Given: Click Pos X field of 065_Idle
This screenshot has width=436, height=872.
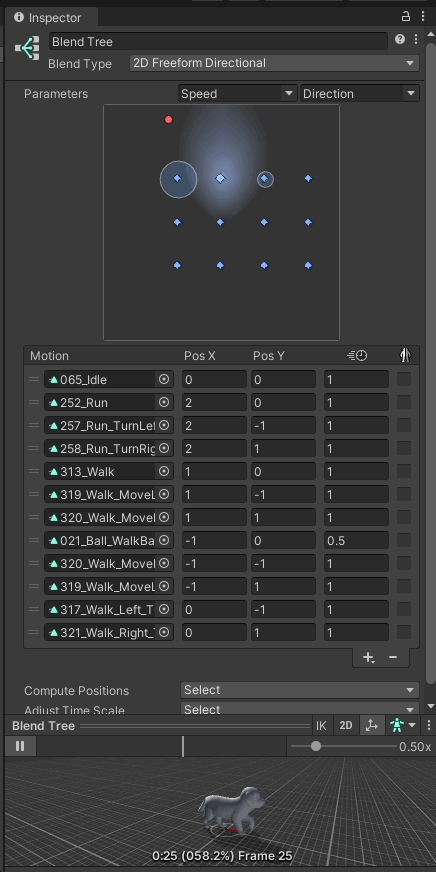Looking at the screenshot, I should tap(214, 379).
